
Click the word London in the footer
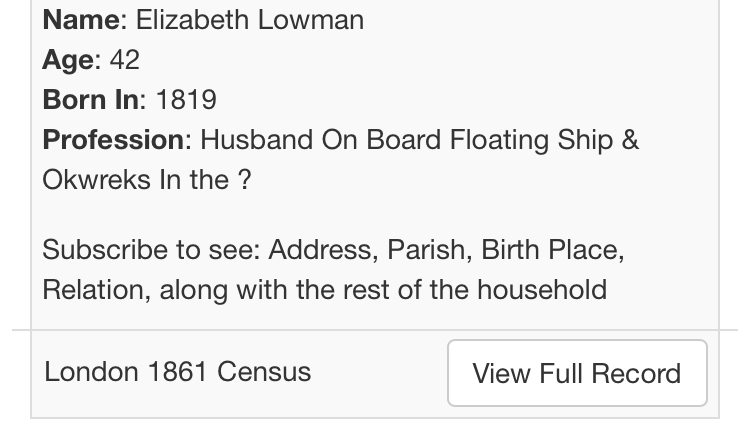(91, 372)
